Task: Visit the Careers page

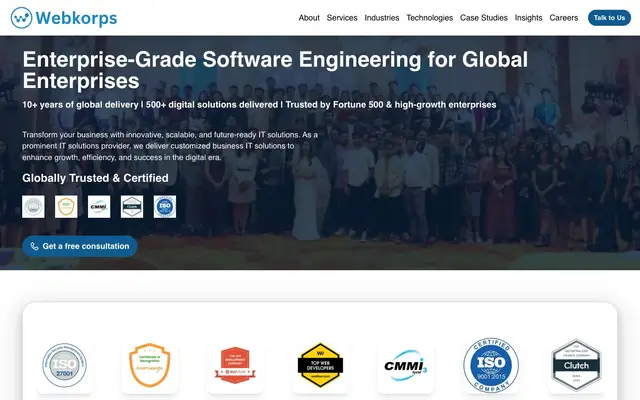Action: click(x=564, y=18)
